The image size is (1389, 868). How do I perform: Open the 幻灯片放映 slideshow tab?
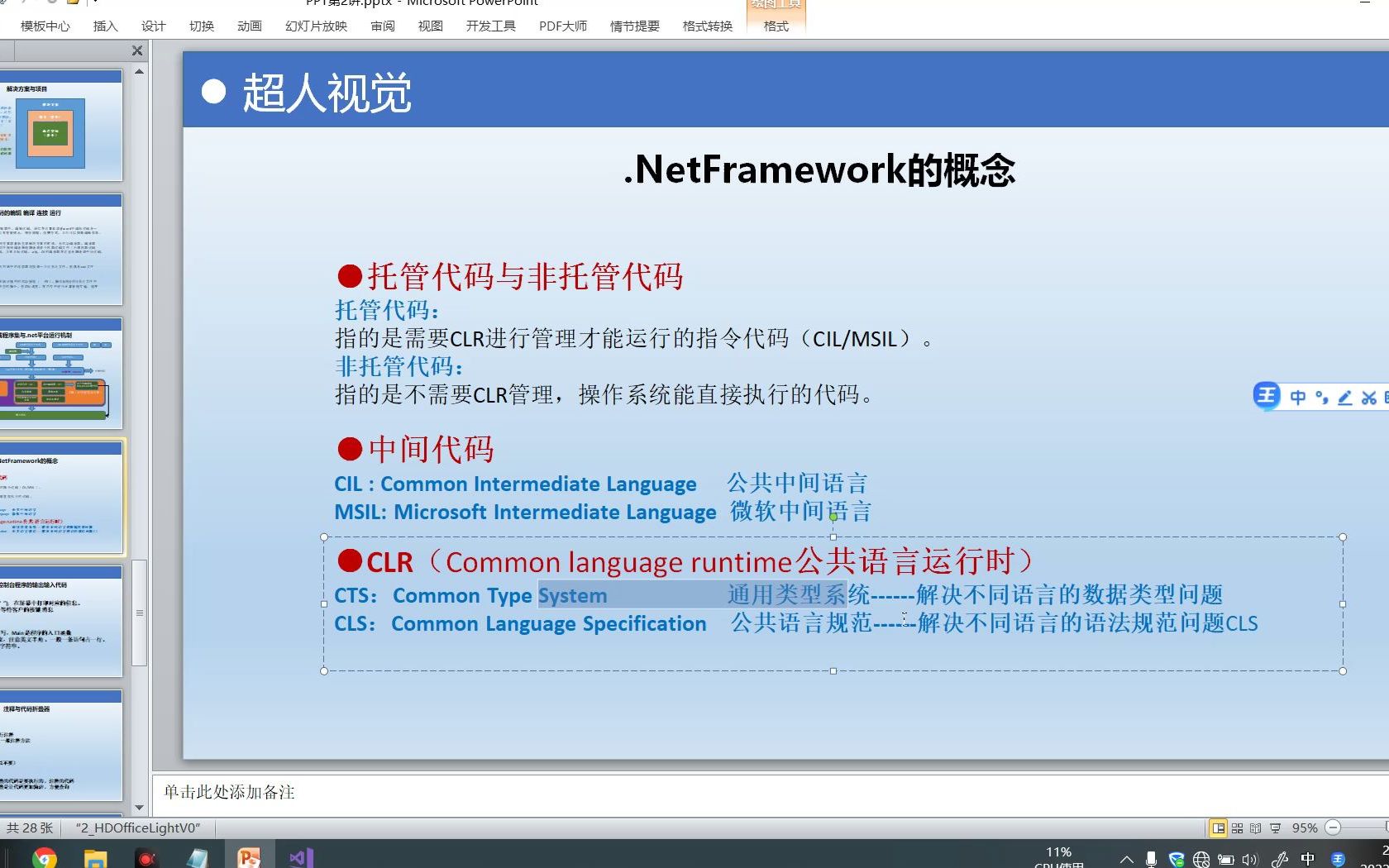[316, 26]
